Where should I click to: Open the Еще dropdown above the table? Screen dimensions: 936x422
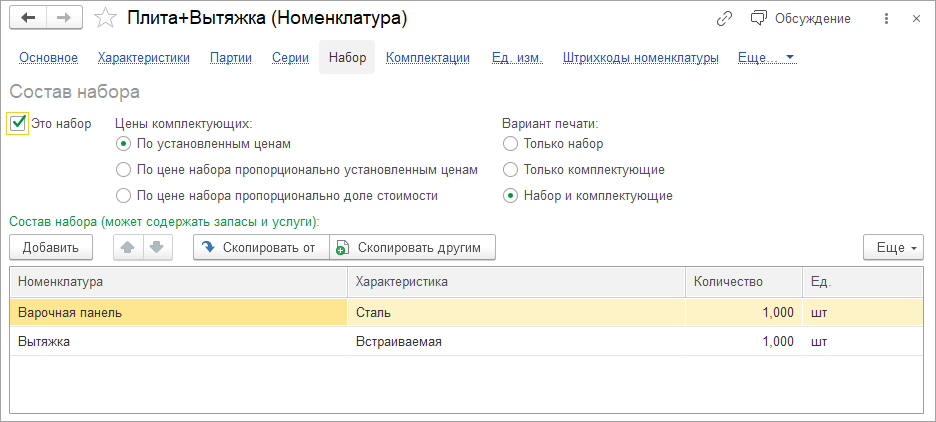click(894, 247)
